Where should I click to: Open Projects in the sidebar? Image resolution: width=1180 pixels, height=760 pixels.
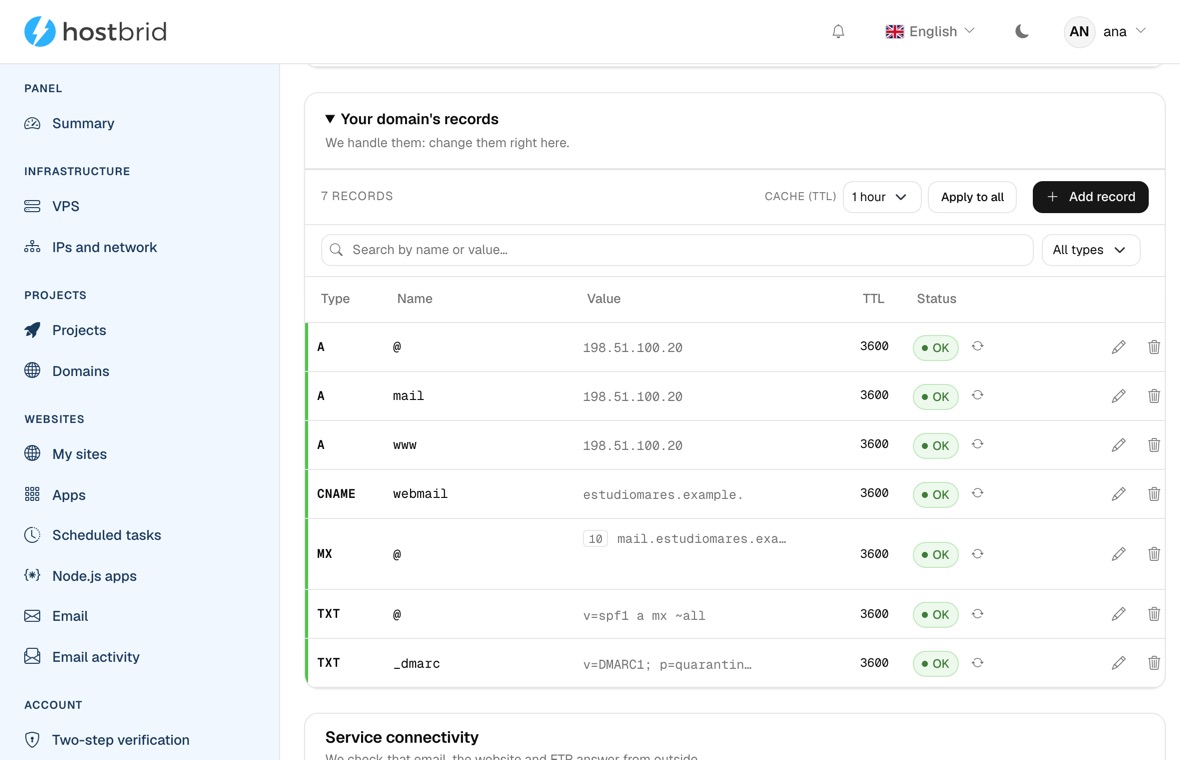pyautogui.click(x=79, y=330)
